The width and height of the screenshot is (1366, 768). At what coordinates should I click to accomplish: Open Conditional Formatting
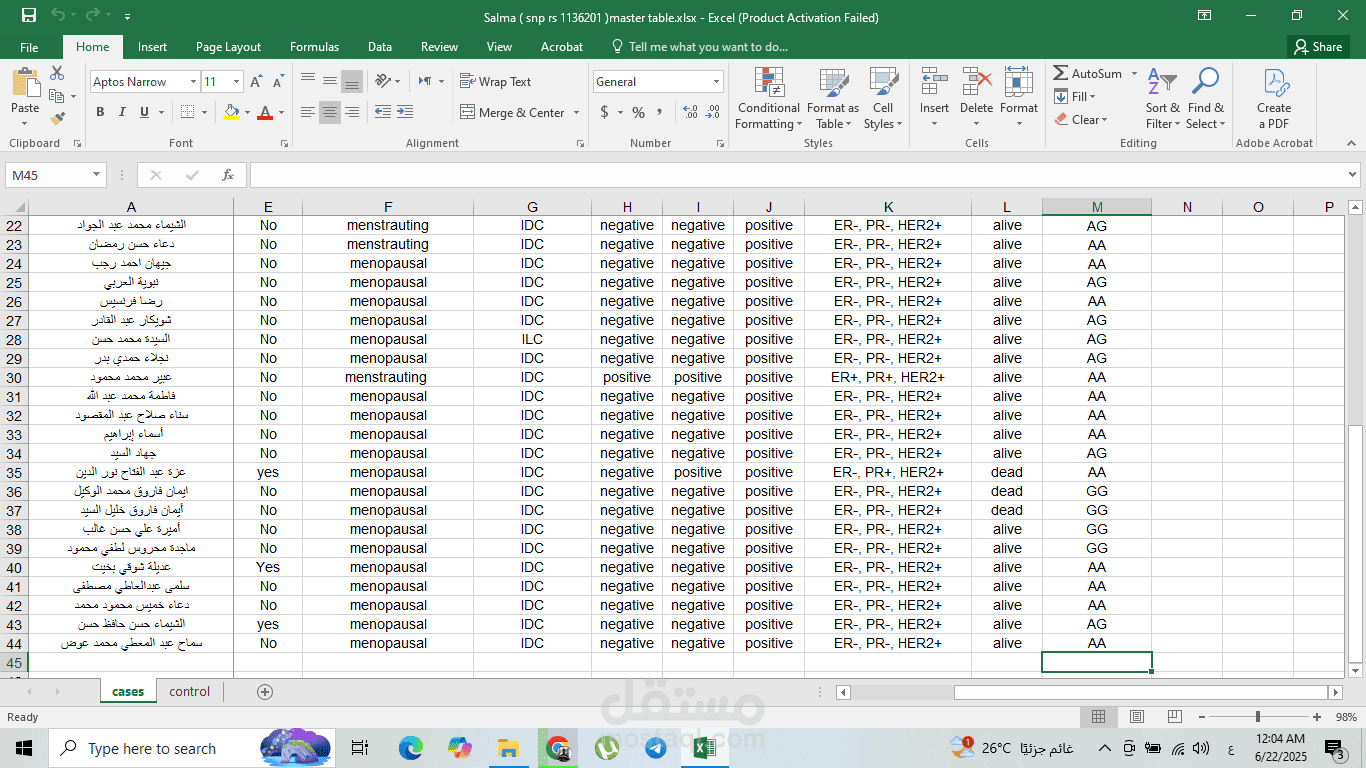768,99
